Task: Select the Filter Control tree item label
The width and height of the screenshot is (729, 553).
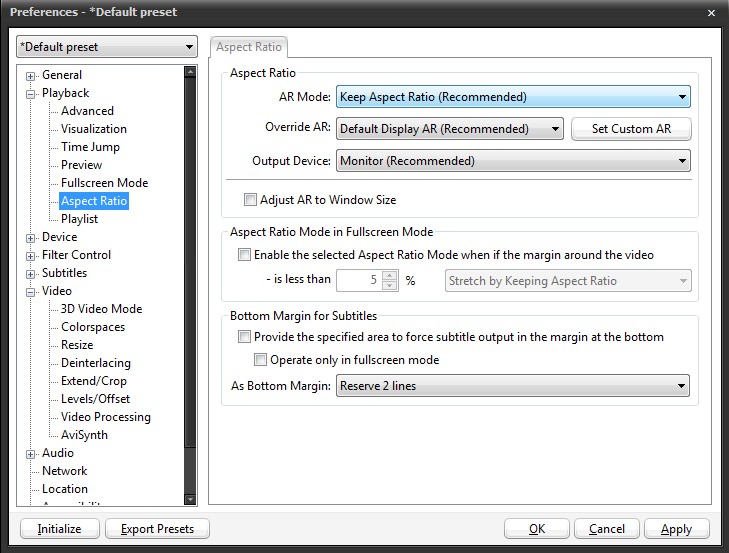Action: tap(76, 255)
